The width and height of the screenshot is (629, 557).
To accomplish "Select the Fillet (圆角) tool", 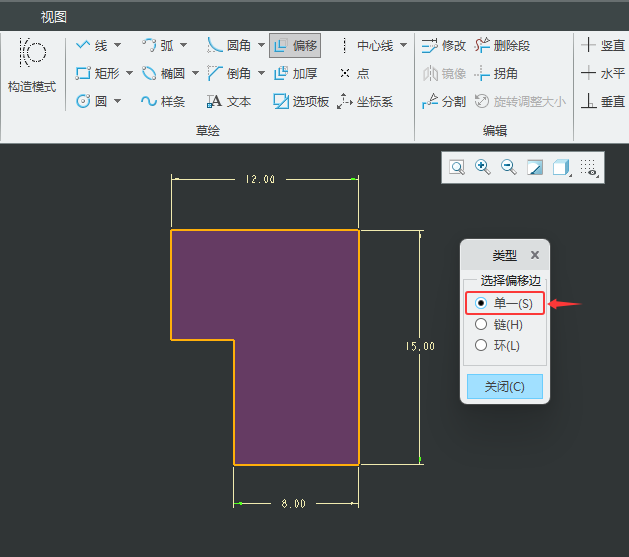I will 229,45.
